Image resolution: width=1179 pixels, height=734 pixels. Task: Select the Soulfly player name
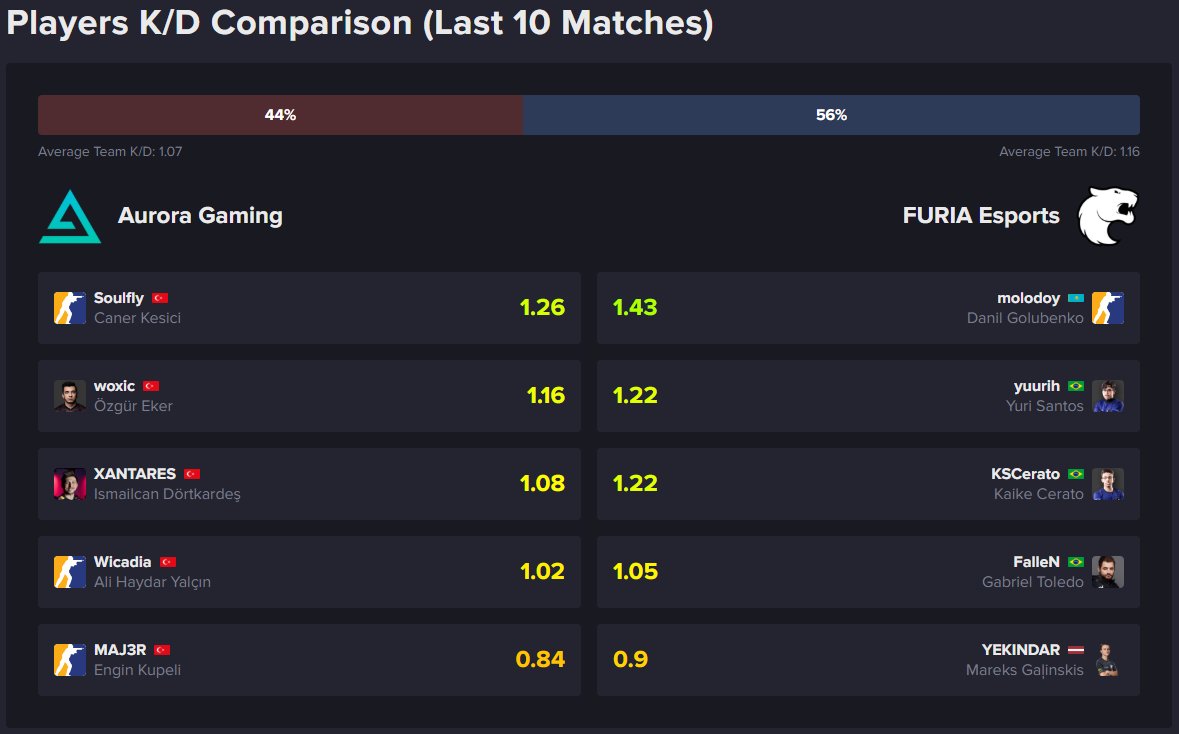point(119,298)
